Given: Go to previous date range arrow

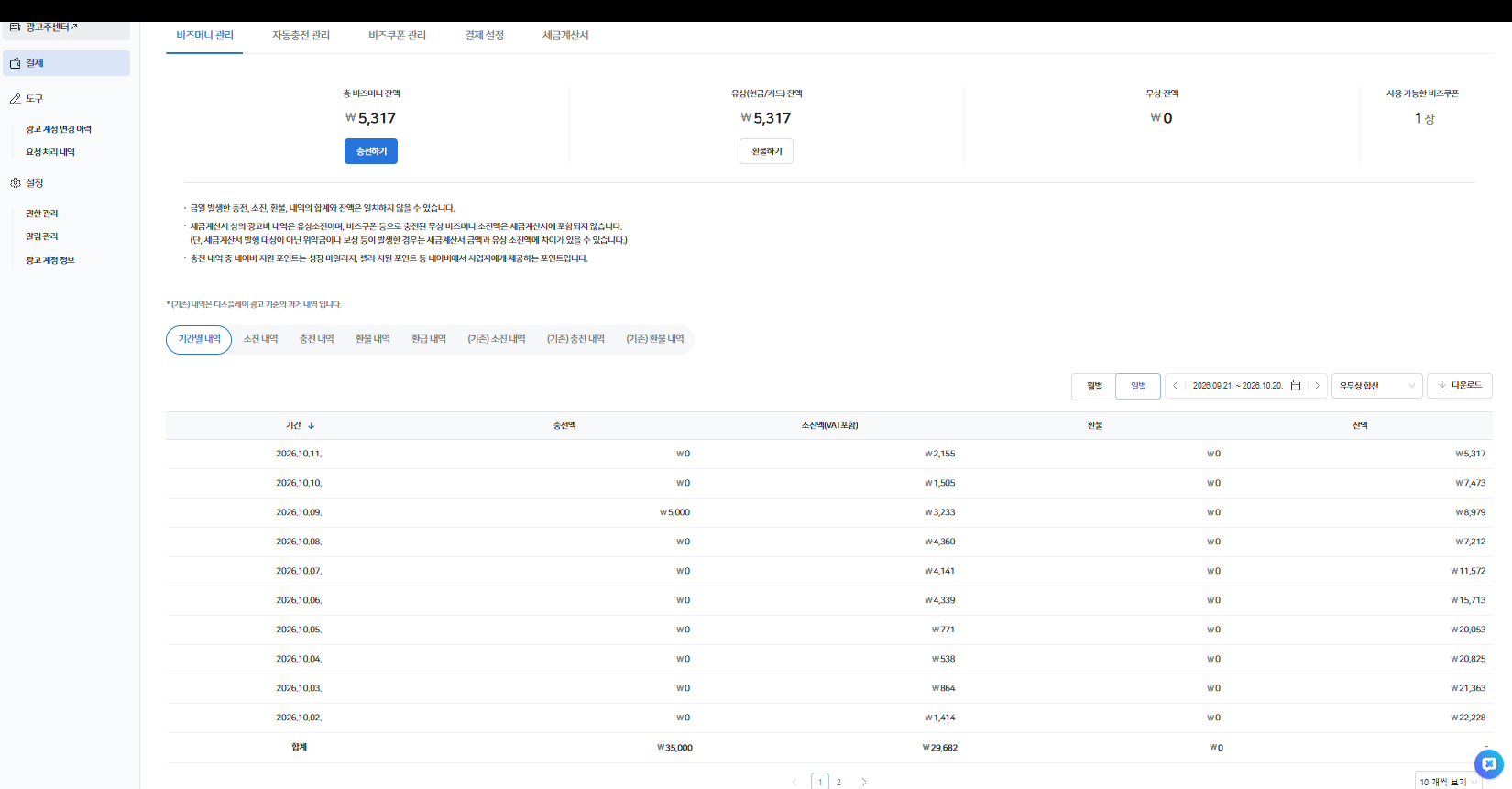Looking at the screenshot, I should (x=1175, y=386).
